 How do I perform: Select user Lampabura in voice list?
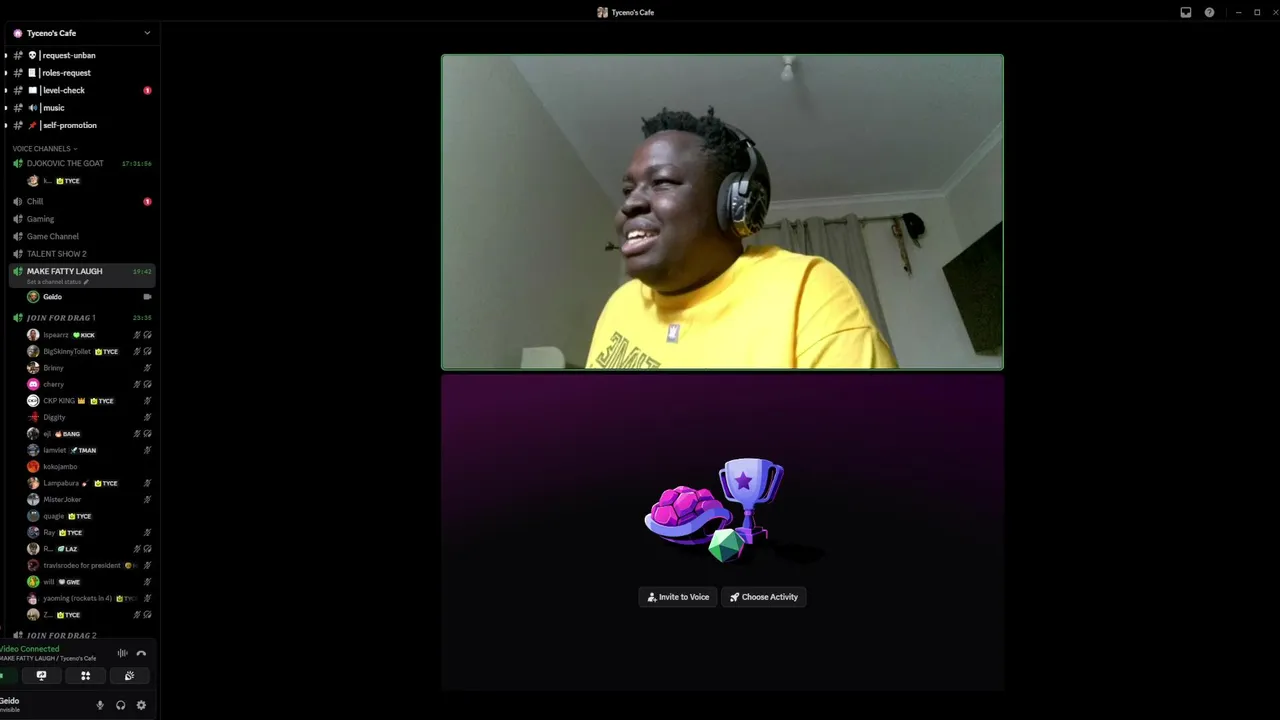88,483
